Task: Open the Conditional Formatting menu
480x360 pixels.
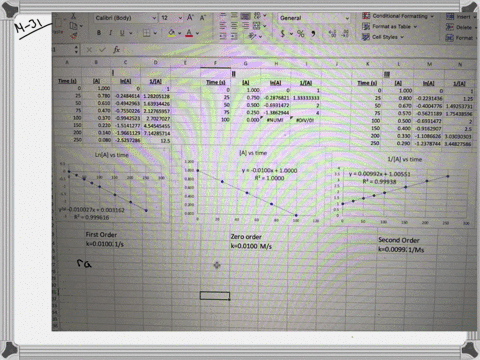Action: click(398, 16)
